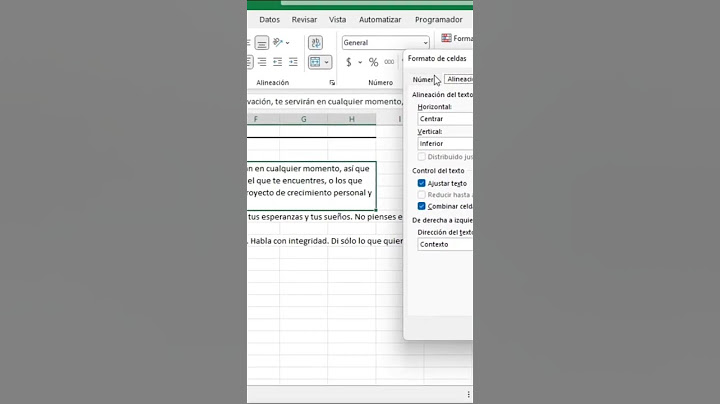Open the Dirección del texto Contexto dropdown

[445, 245]
